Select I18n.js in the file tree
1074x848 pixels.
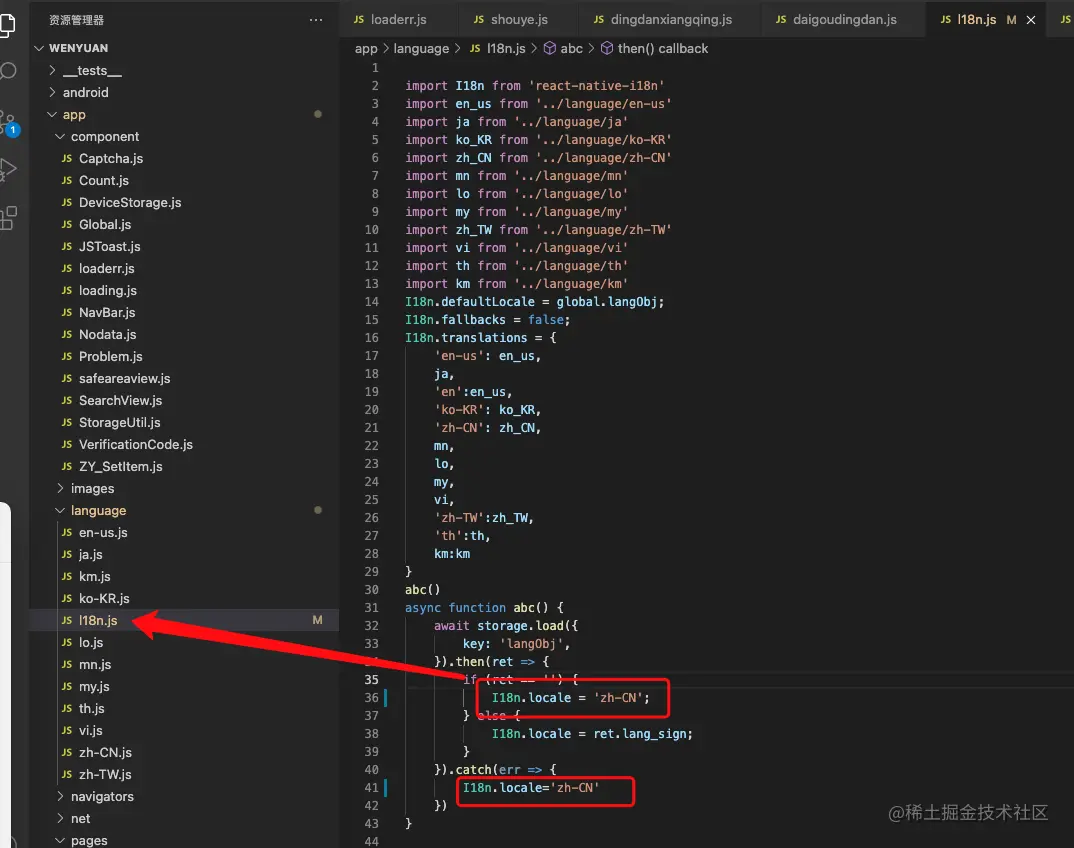coord(98,620)
